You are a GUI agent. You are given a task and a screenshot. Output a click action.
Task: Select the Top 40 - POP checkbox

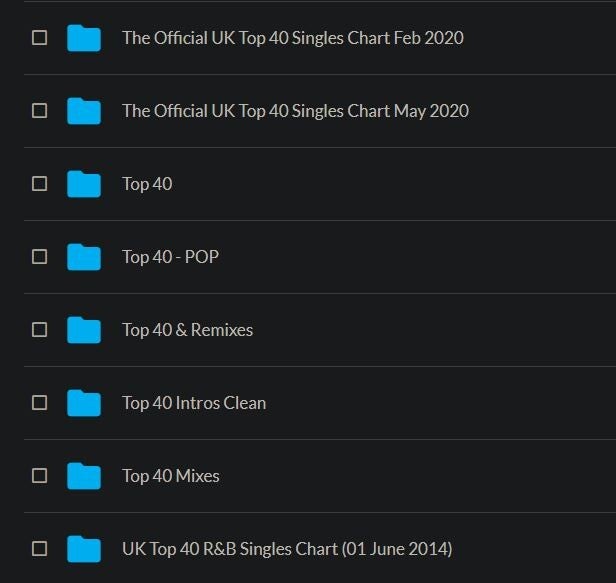coord(40,257)
